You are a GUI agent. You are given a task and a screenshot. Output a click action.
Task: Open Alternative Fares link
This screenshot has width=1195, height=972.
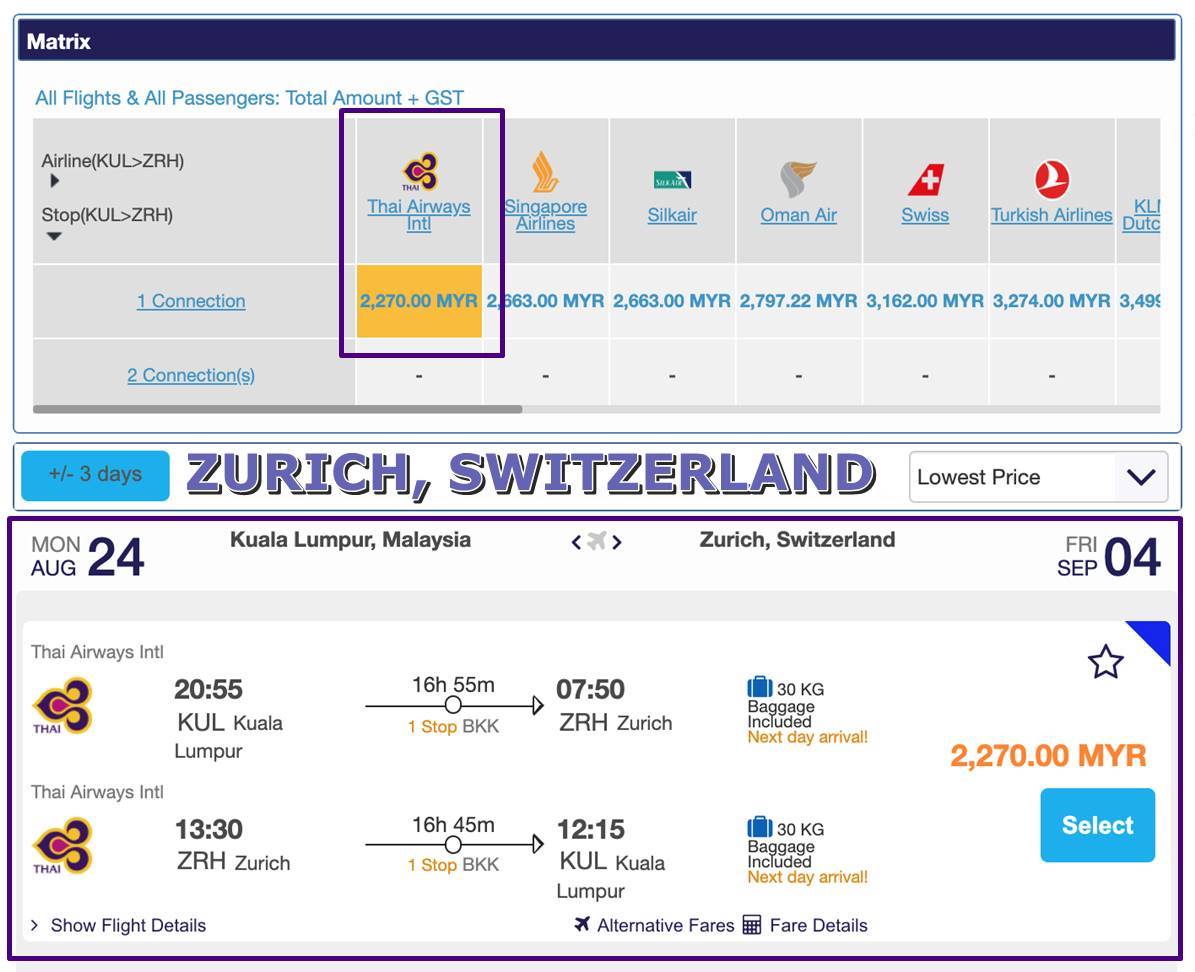click(665, 925)
